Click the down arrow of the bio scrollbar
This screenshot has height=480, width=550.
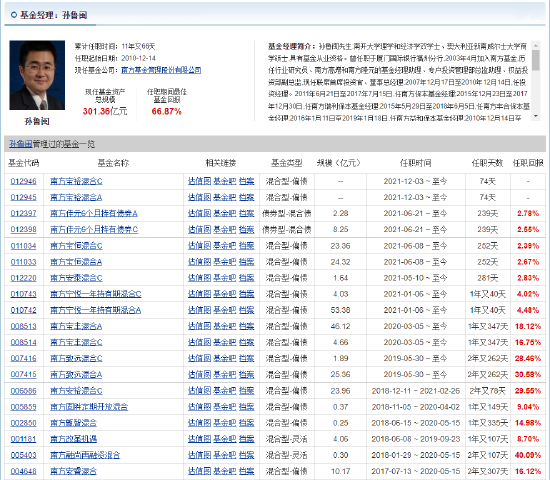[x=536, y=116]
